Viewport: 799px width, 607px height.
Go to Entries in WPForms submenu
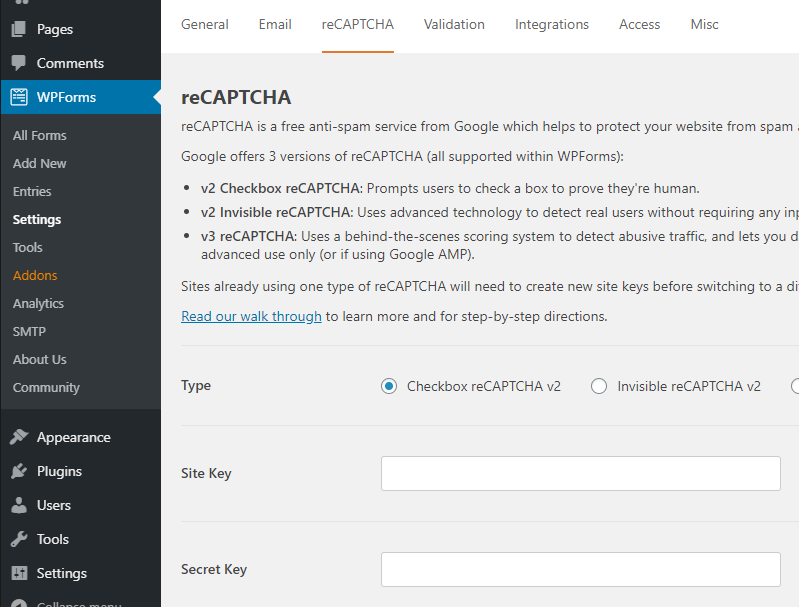[x=32, y=191]
